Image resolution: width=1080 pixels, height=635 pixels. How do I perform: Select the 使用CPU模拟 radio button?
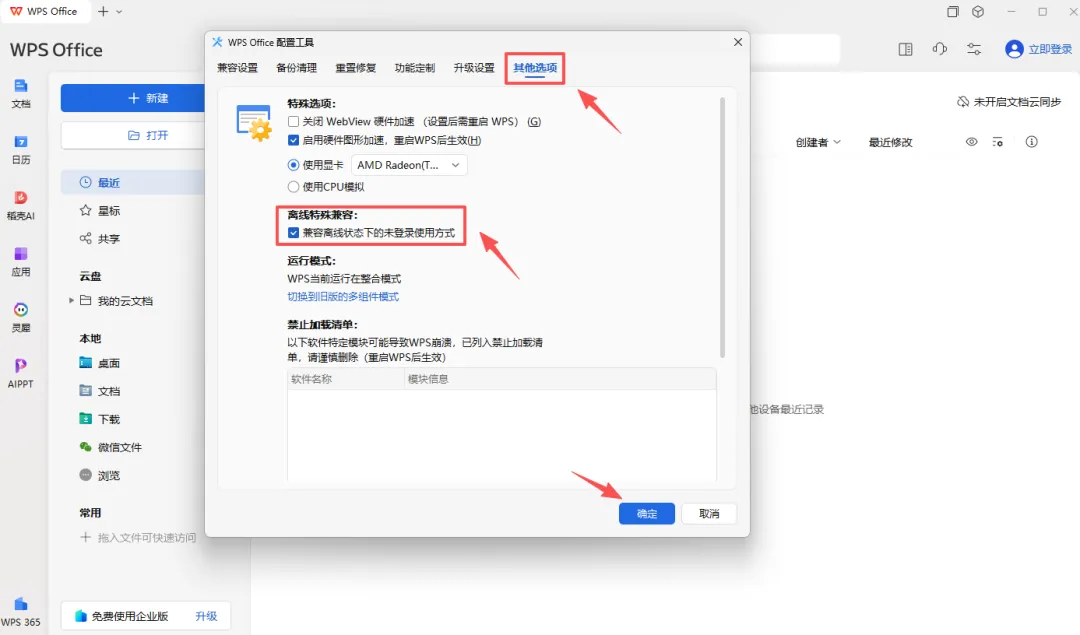pos(293,187)
